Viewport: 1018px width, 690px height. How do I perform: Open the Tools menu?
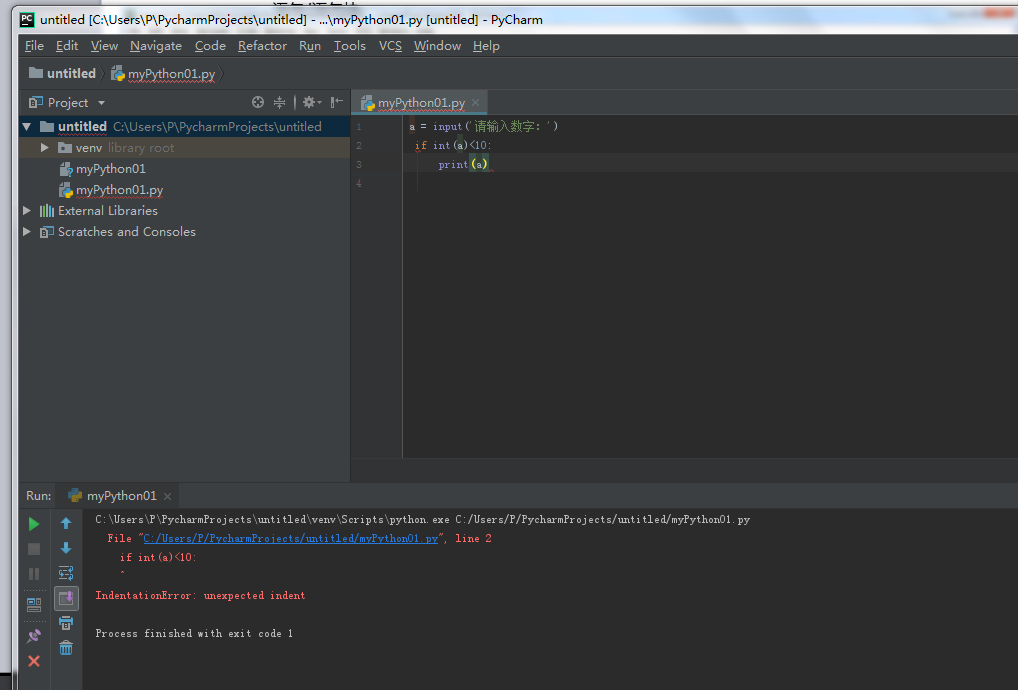[349, 46]
